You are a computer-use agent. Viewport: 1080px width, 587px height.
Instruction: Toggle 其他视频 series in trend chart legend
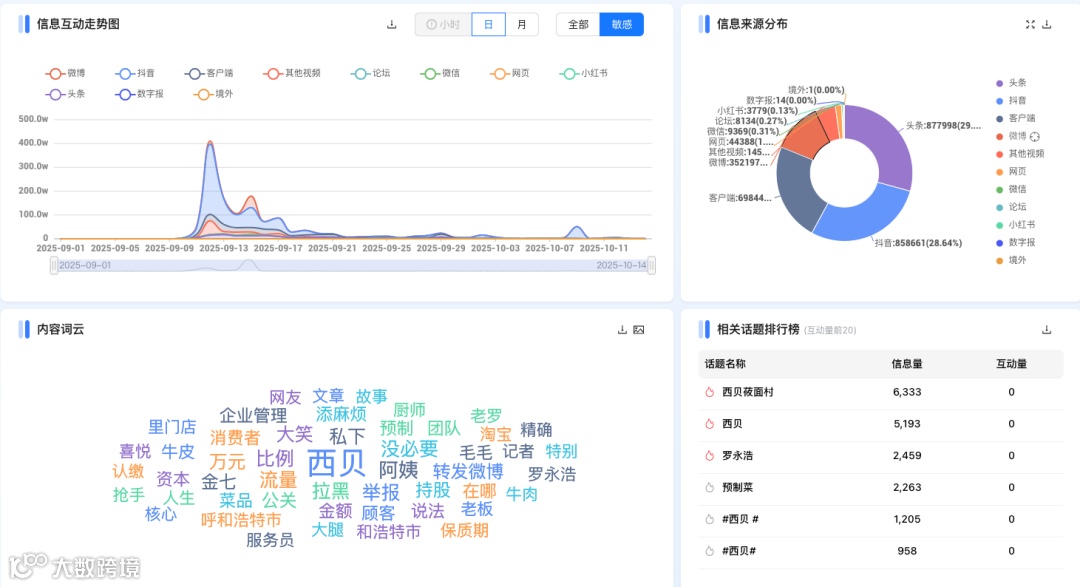click(x=292, y=73)
